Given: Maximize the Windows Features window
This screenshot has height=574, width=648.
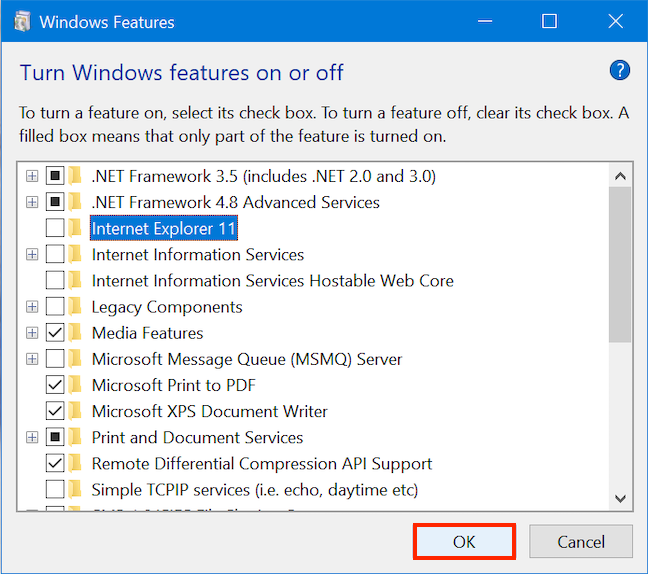Looking at the screenshot, I should pyautogui.click(x=549, y=21).
